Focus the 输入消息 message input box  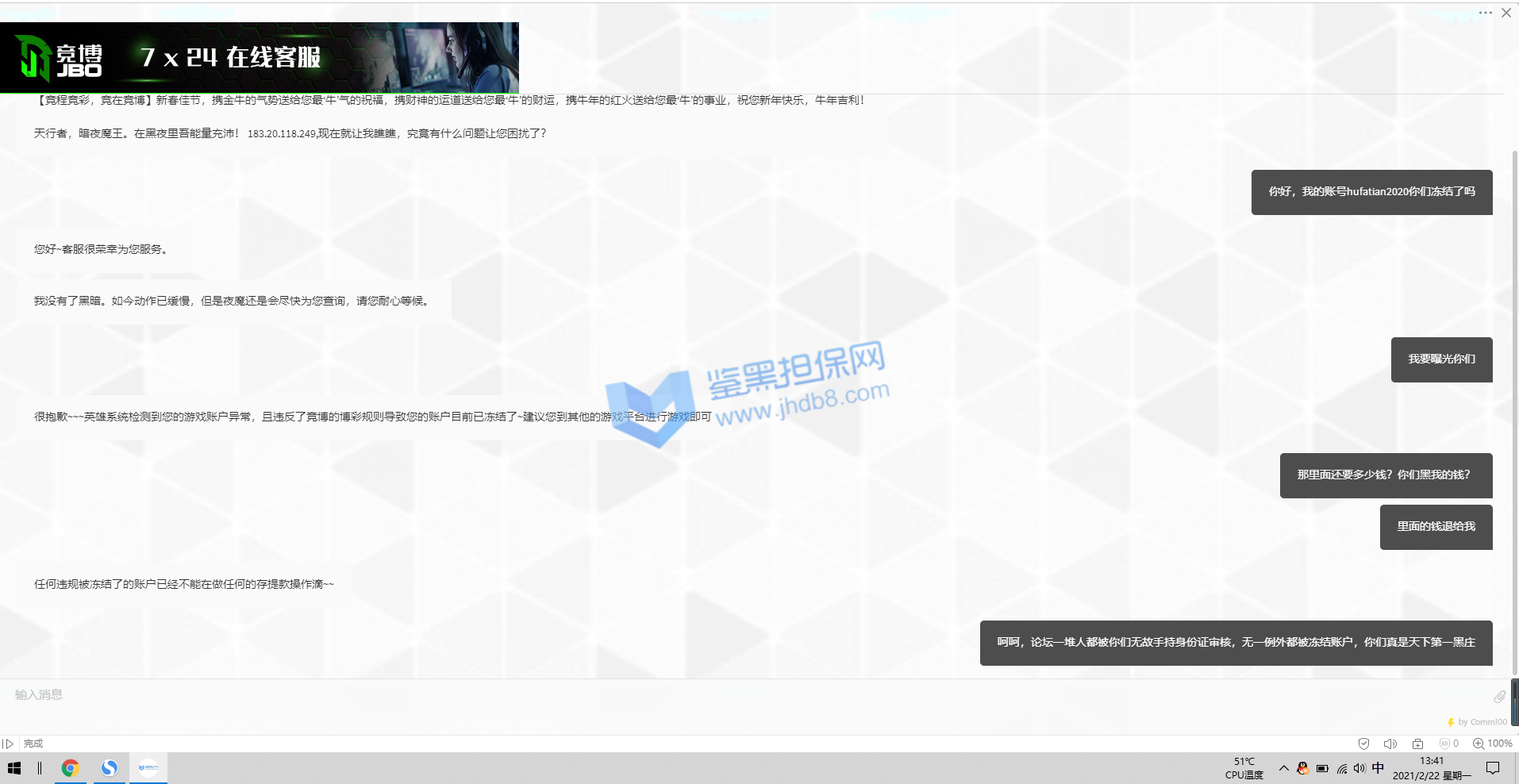(714, 695)
